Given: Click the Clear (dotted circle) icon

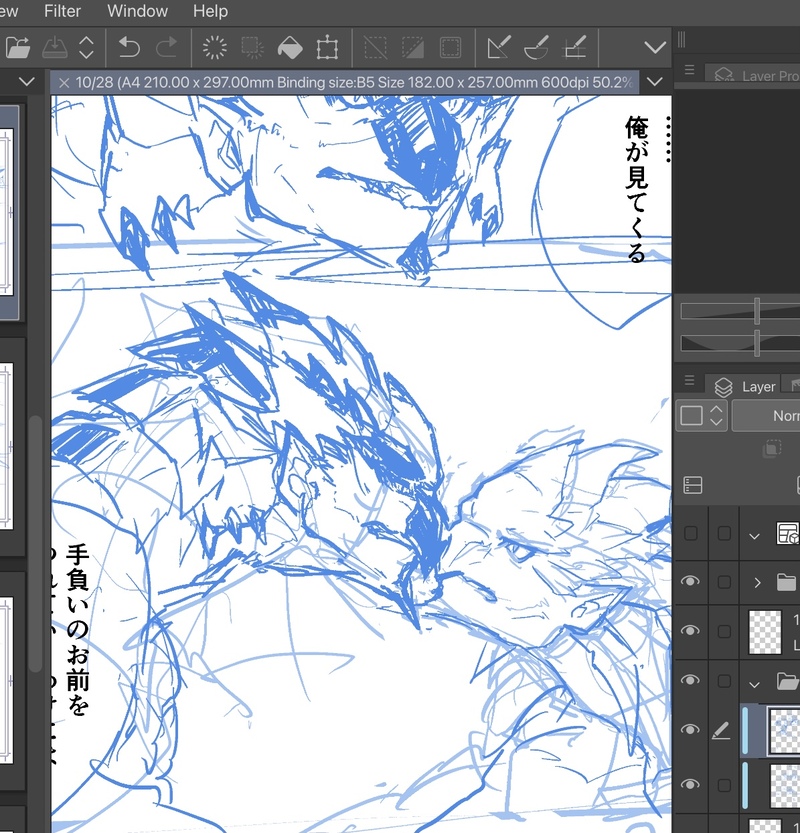Looking at the screenshot, I should click(x=215, y=48).
